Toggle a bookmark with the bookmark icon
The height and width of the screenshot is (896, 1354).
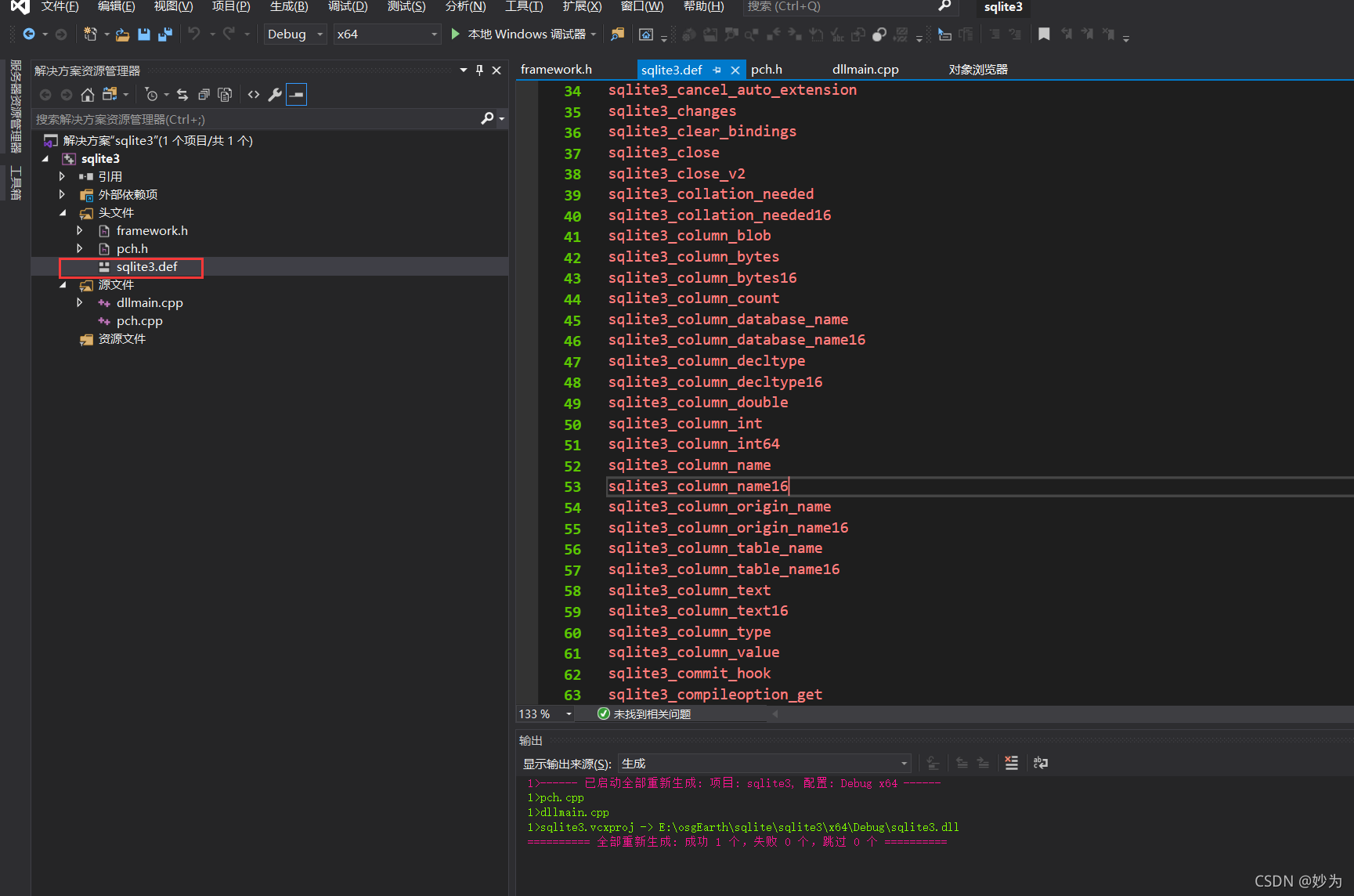pos(1044,34)
